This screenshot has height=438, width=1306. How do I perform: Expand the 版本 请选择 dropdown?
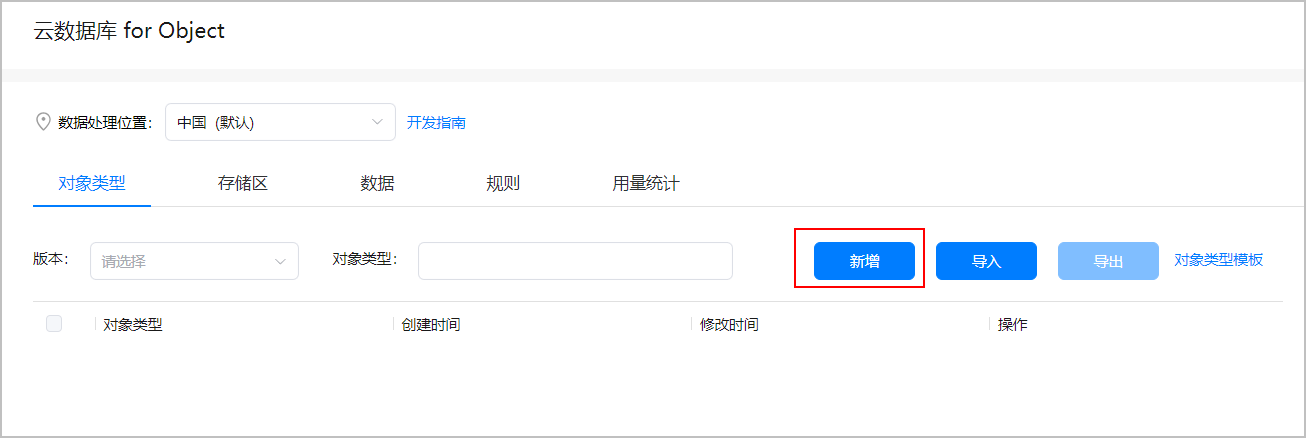coord(194,261)
